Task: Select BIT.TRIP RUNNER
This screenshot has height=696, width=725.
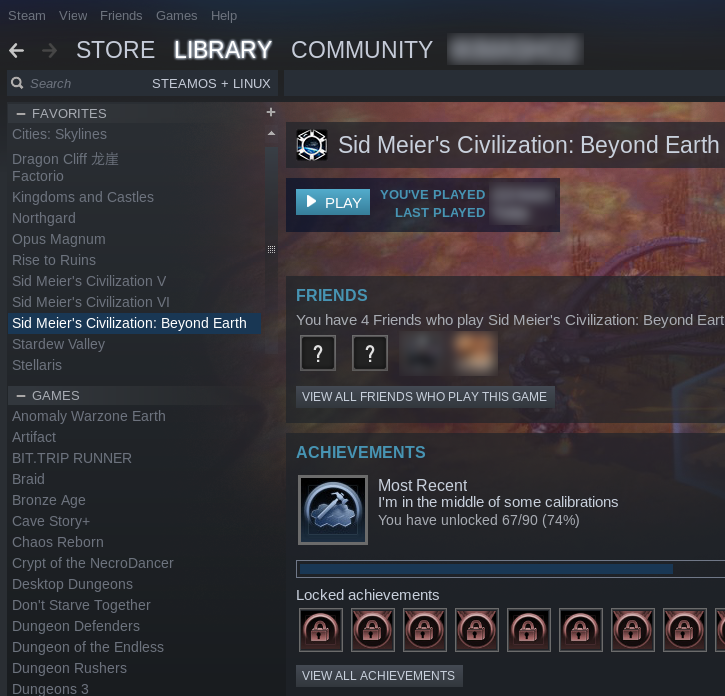Action: pyautogui.click(x=72, y=458)
